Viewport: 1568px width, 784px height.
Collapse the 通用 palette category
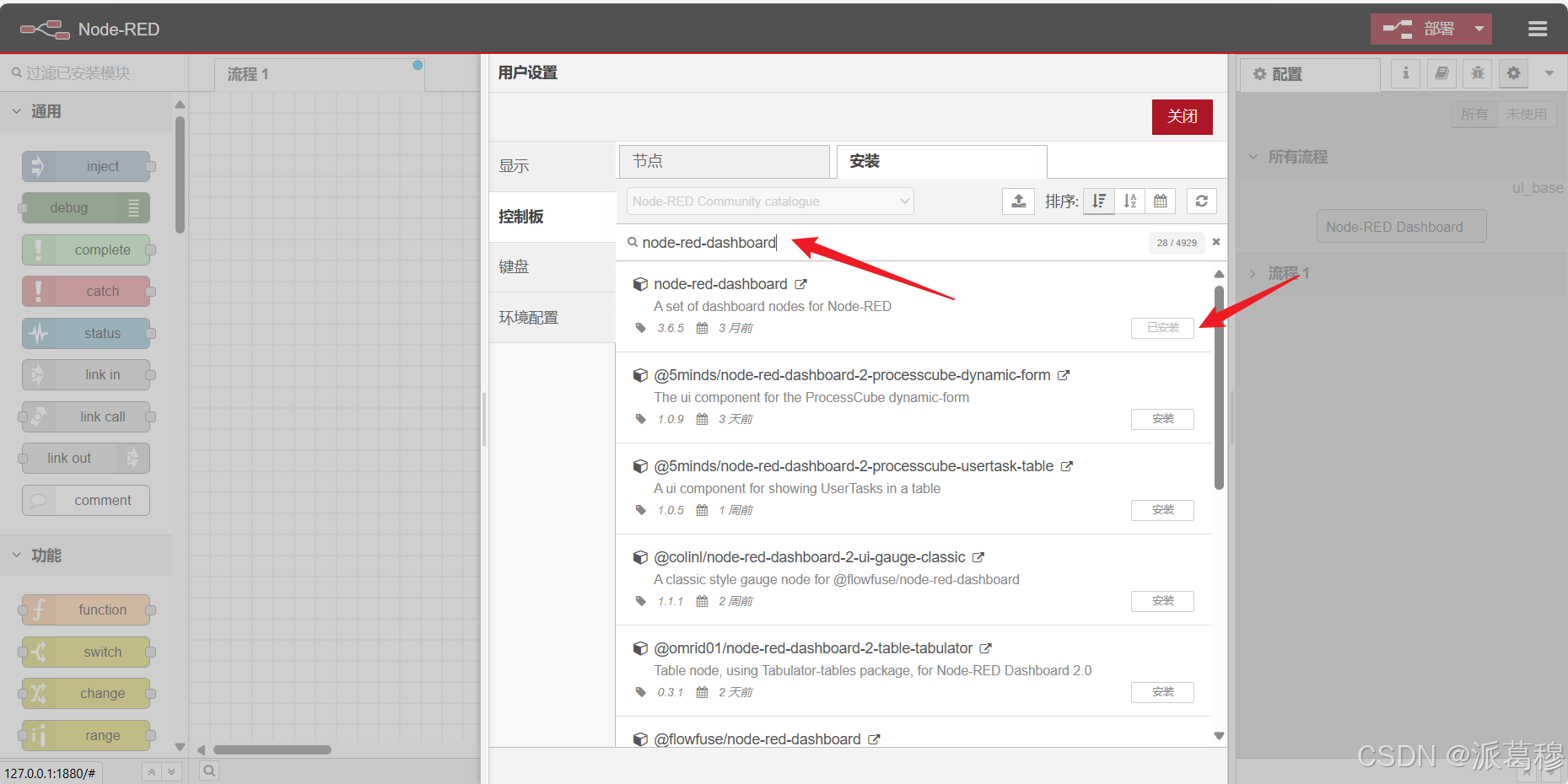tap(86, 111)
